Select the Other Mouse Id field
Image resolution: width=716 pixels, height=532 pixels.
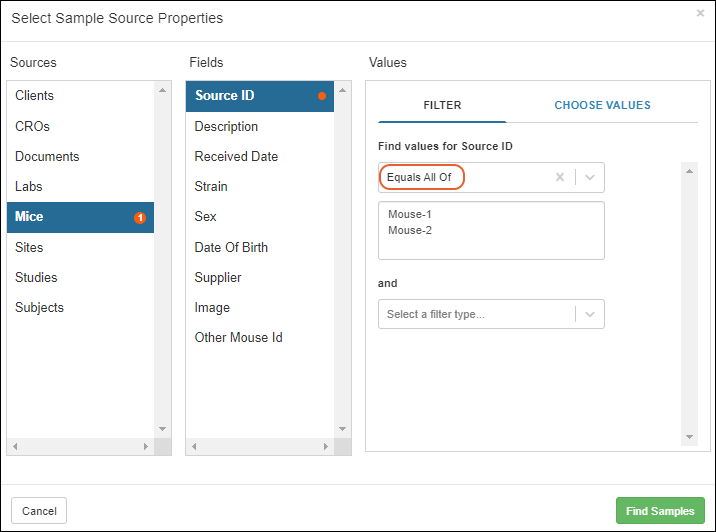tap(238, 337)
